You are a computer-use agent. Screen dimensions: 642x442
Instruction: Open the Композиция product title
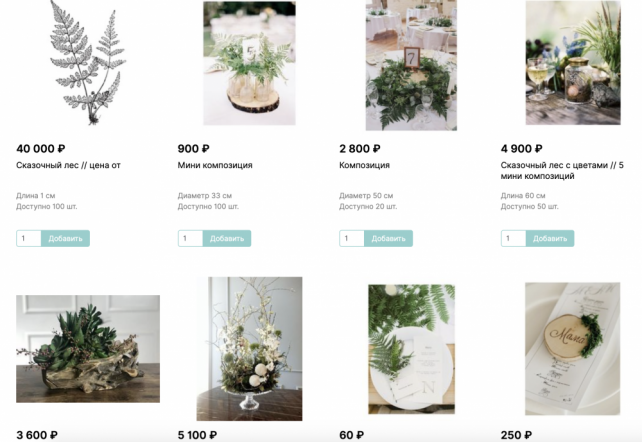pos(364,165)
